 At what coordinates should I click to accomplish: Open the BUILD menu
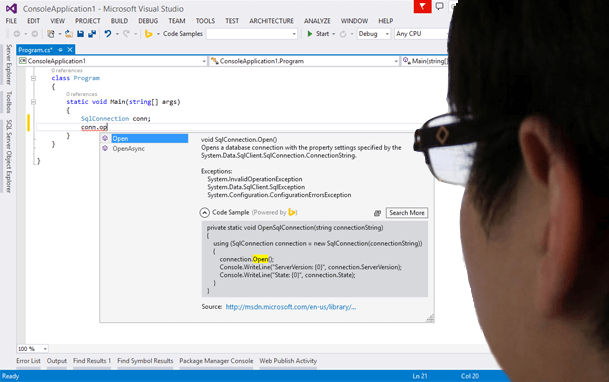119,21
